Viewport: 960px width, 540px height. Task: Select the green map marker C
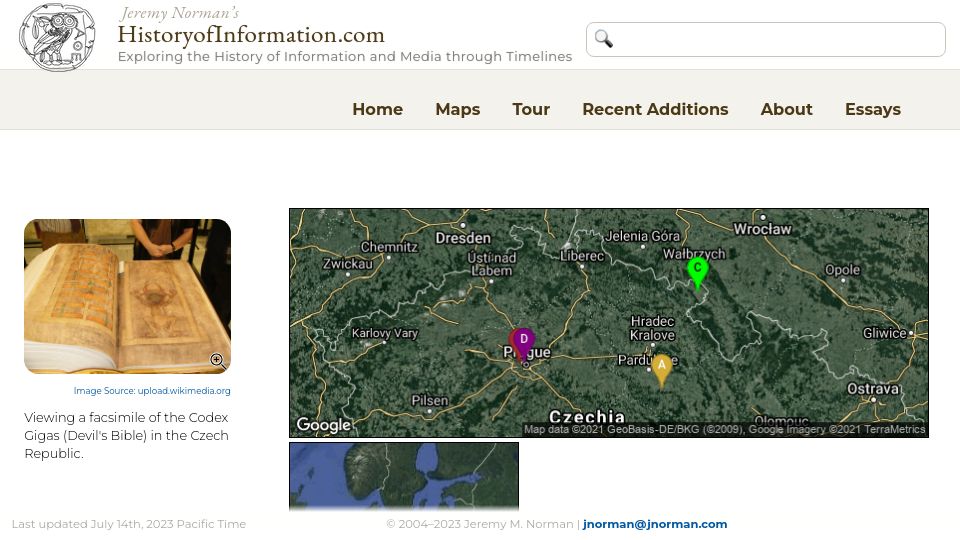point(697,272)
